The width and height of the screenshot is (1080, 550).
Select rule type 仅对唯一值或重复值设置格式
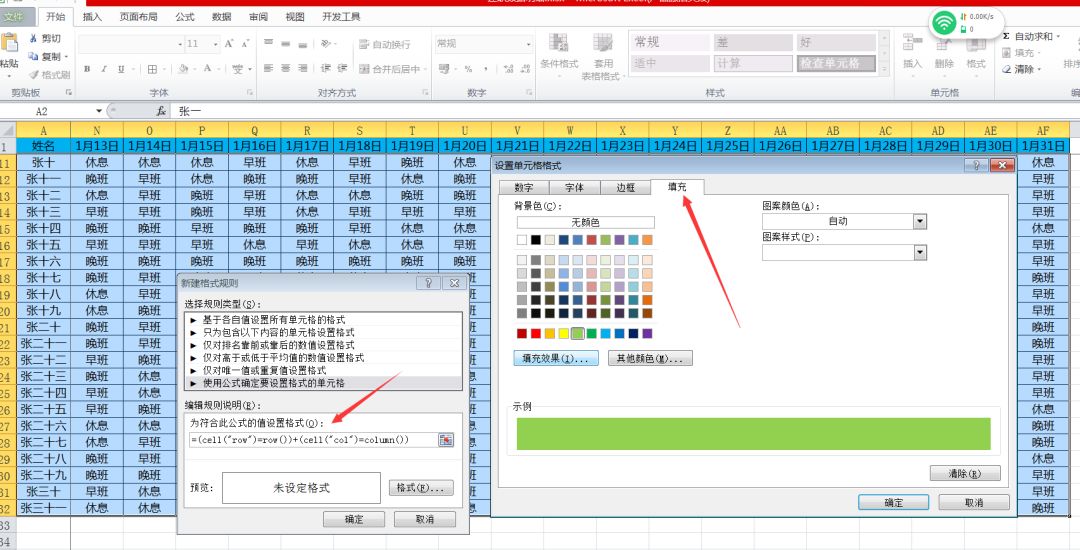click(324, 370)
